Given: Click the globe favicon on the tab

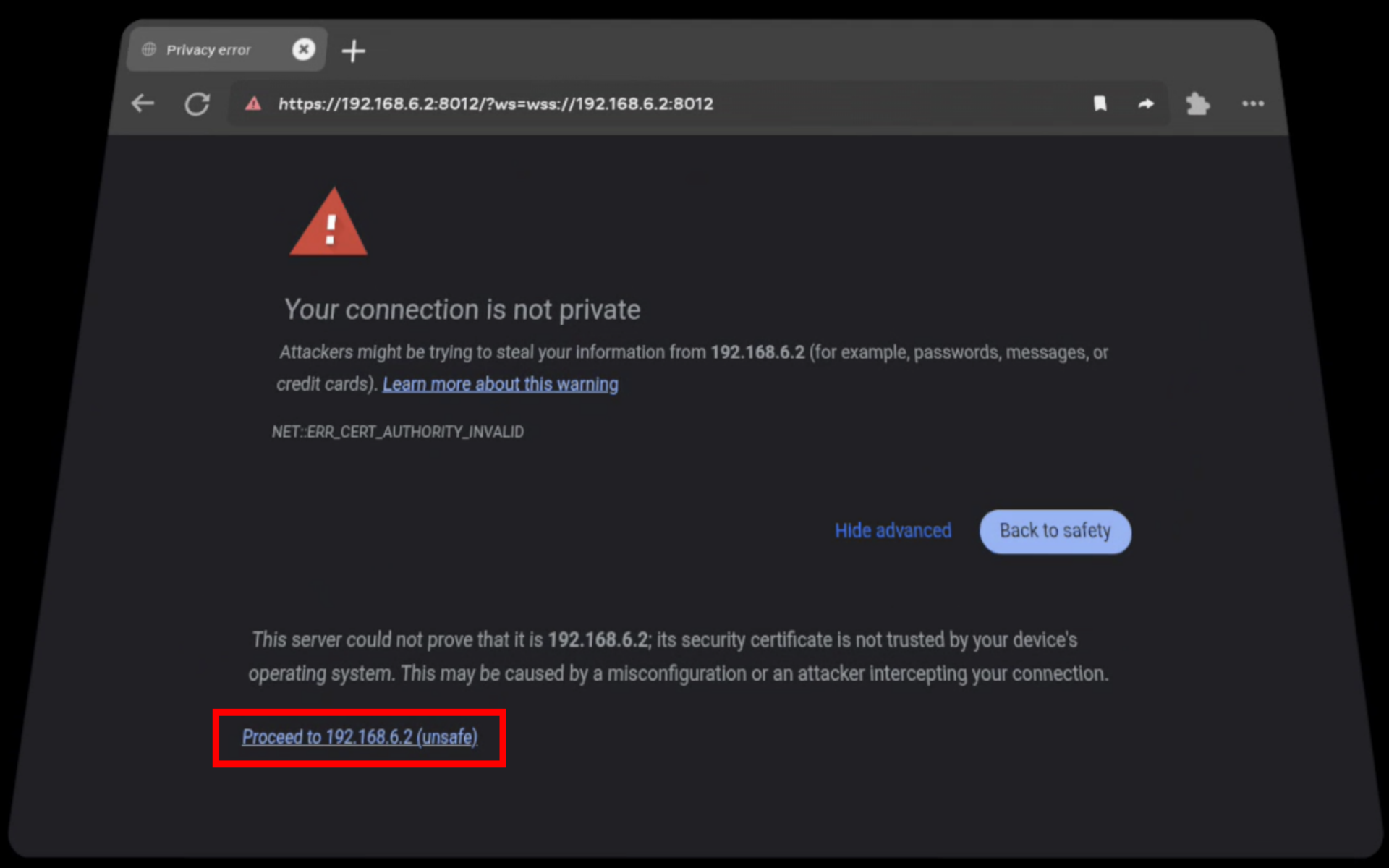Looking at the screenshot, I should [x=149, y=49].
